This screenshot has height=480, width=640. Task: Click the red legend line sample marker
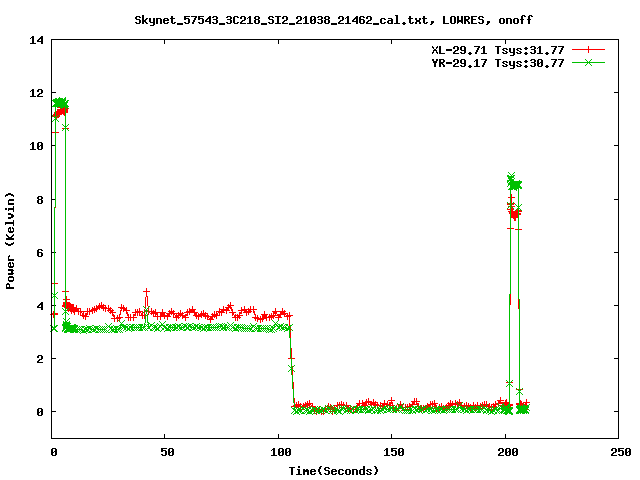588,50
